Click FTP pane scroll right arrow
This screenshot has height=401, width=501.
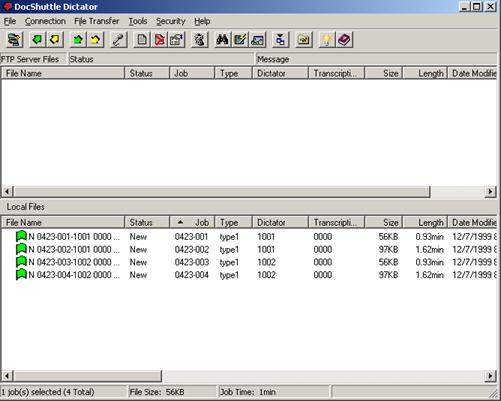pos(490,192)
